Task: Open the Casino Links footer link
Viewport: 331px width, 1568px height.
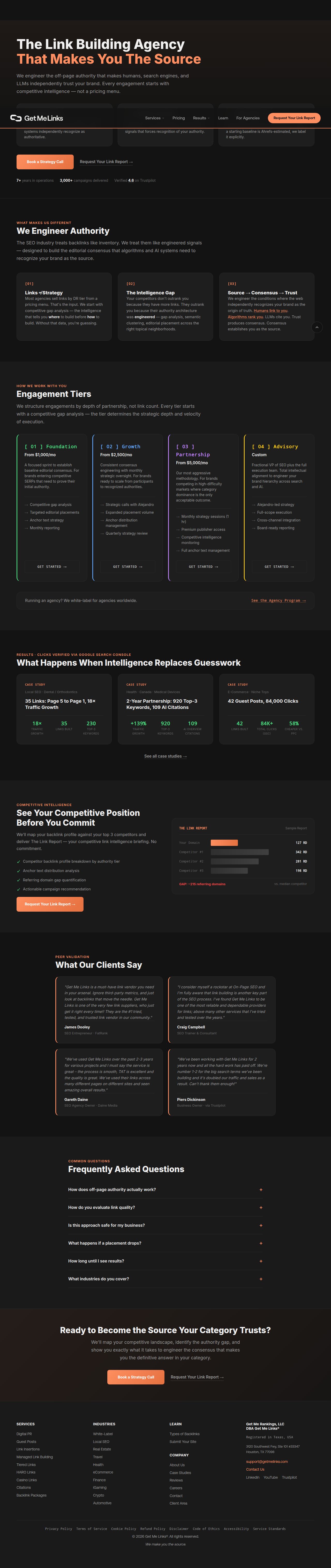Action: (x=27, y=1480)
